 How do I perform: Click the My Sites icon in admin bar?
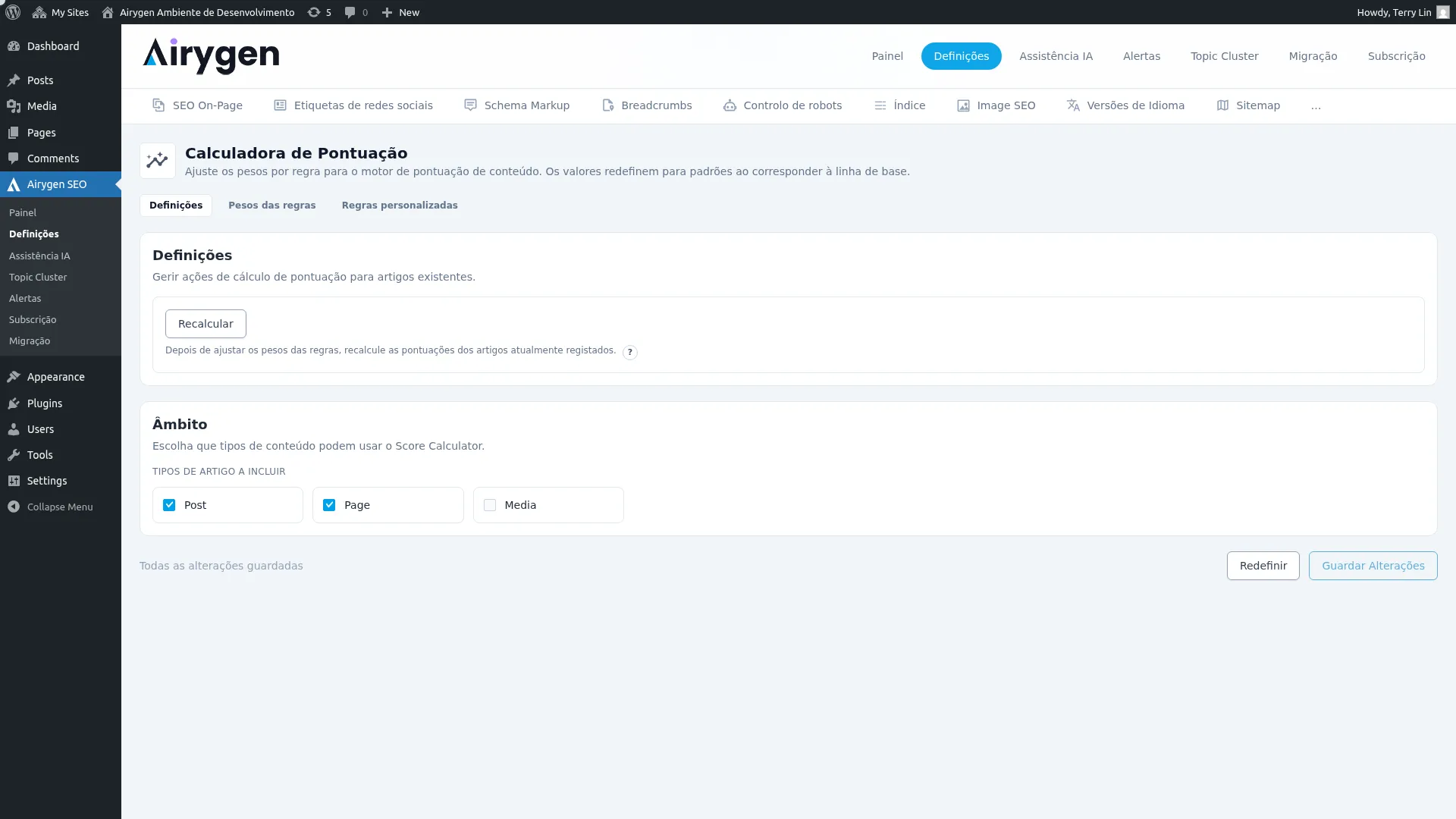[x=39, y=12]
